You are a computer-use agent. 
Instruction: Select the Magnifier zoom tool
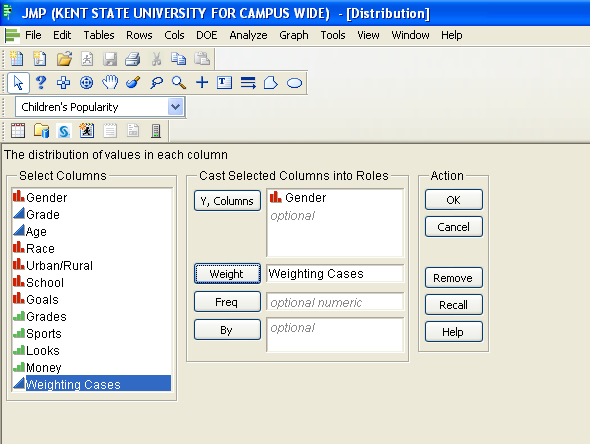[179, 82]
